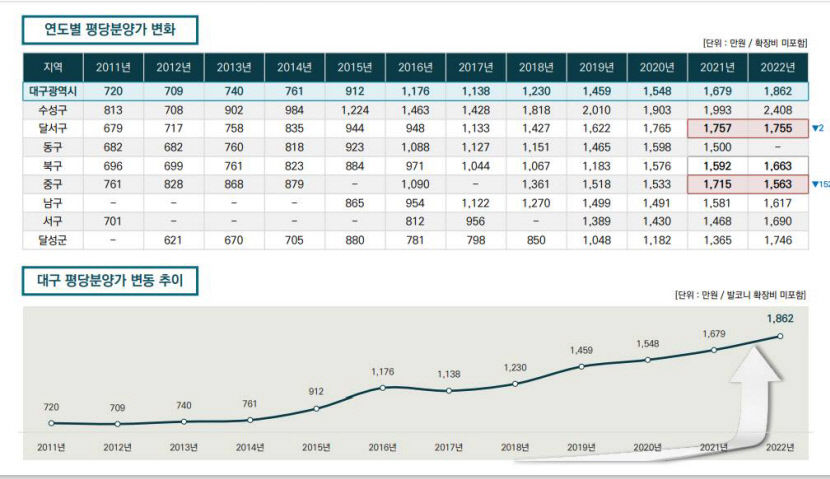Viewport: 830px width, 479px height.
Task: Click the chart data point labeled 1,548
Action: pos(647,360)
